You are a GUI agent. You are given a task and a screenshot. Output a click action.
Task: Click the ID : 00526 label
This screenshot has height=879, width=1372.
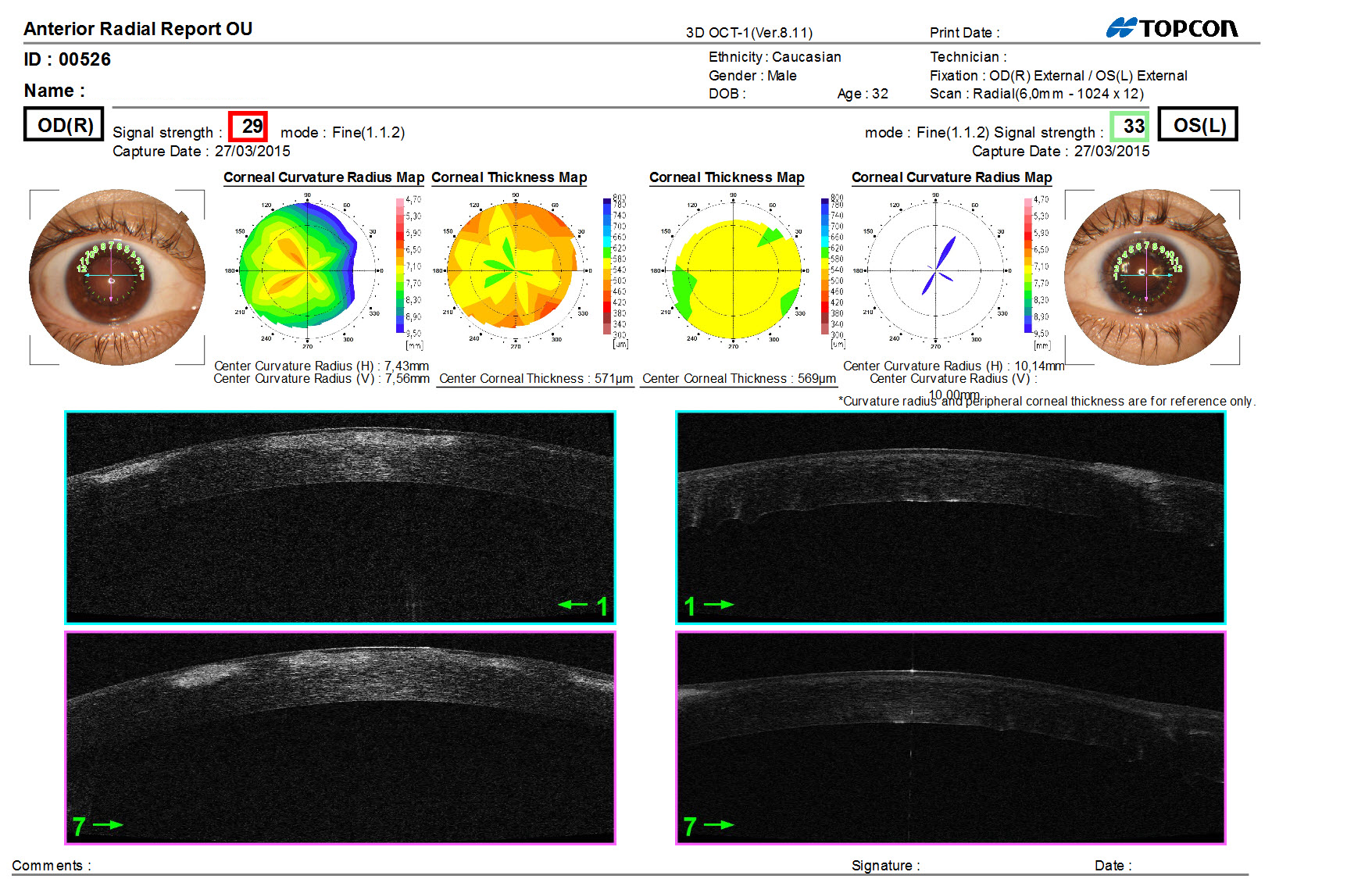tap(67, 59)
